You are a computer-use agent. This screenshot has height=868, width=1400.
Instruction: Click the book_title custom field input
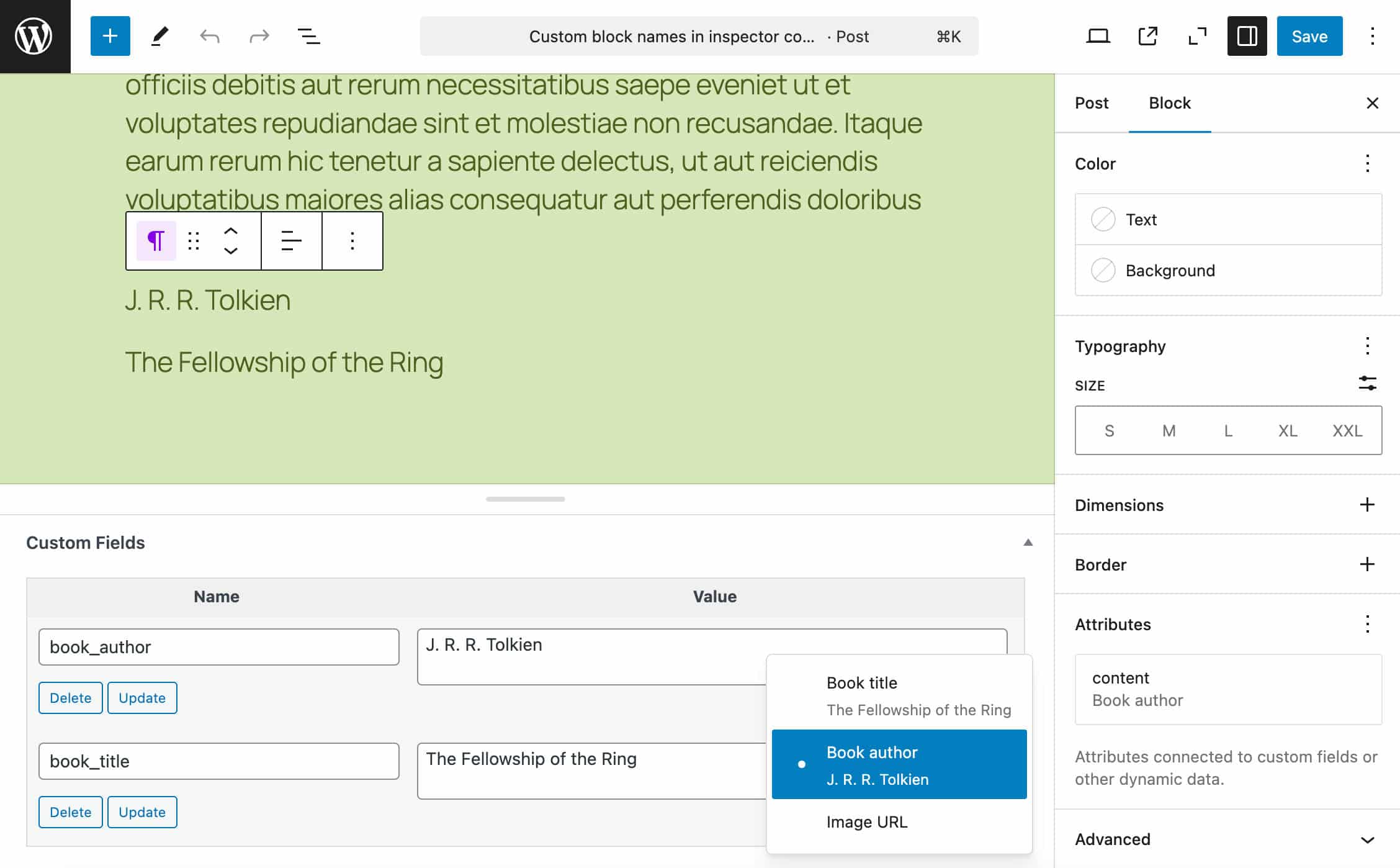(x=218, y=761)
